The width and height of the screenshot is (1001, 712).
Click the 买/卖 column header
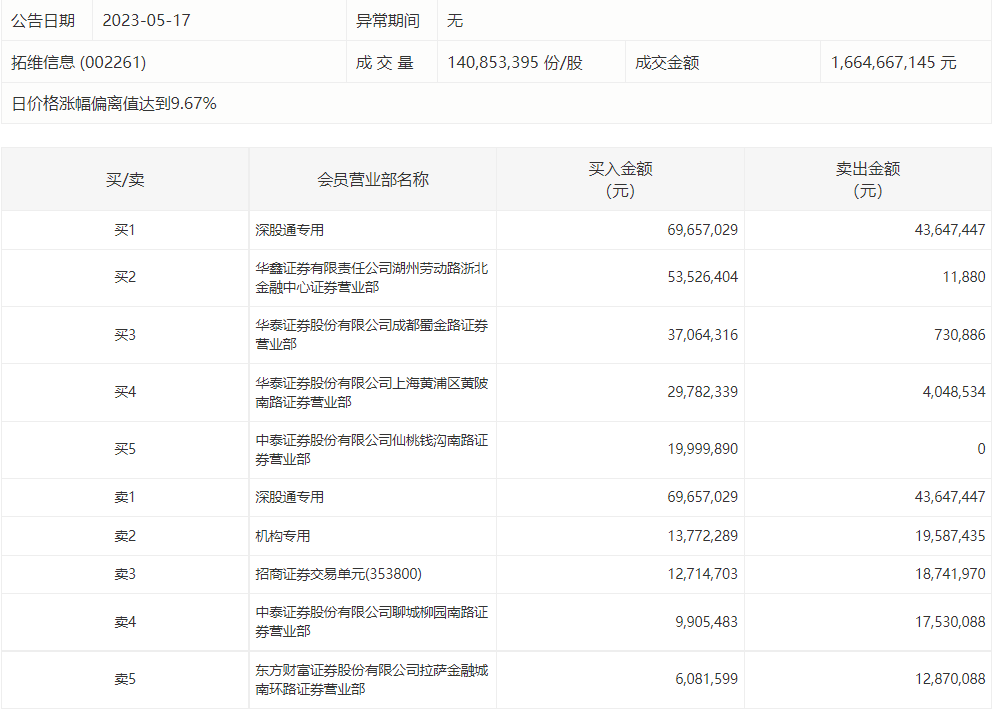[125, 179]
